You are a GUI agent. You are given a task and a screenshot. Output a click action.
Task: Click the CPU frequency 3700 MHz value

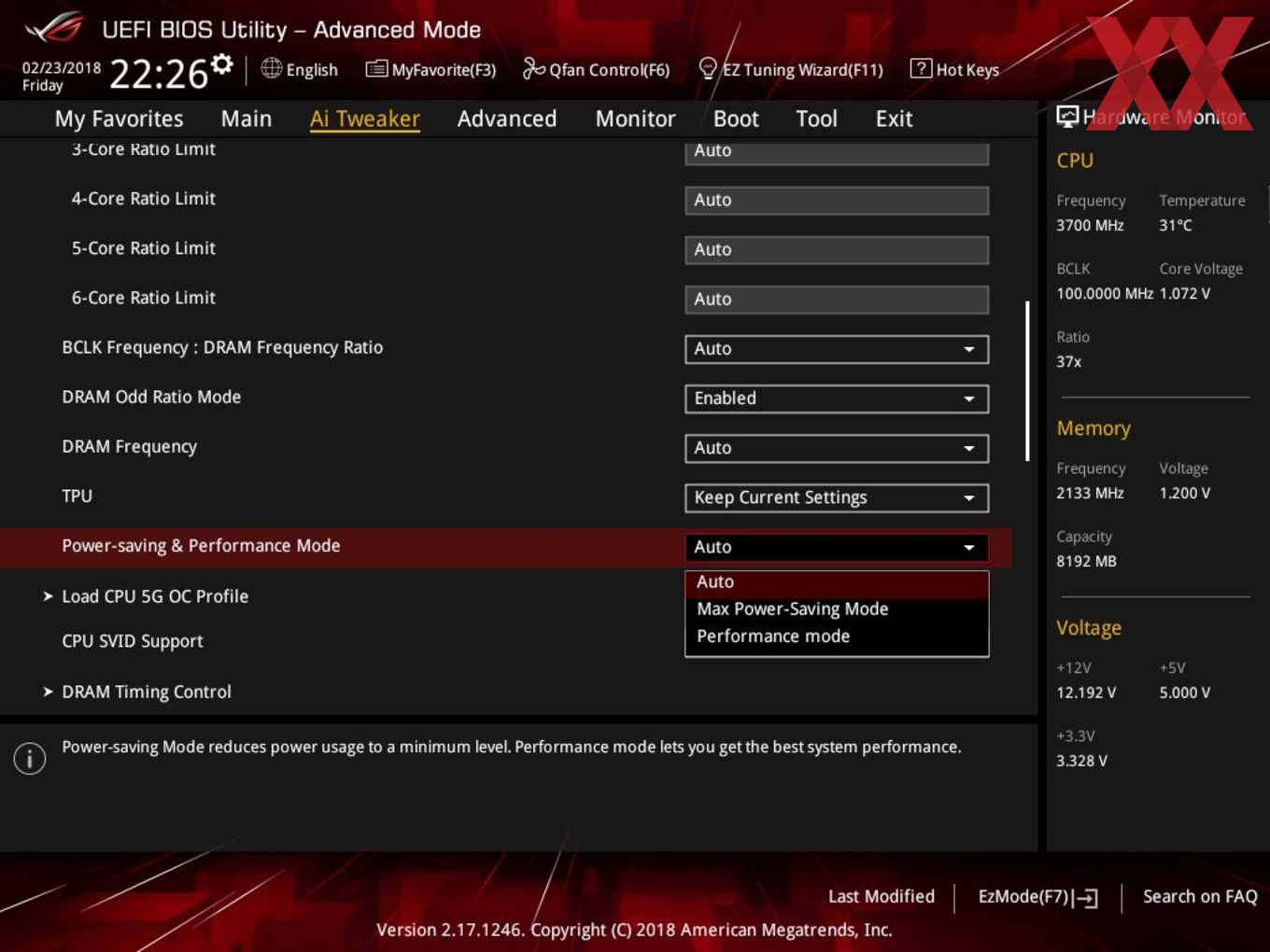(1090, 225)
